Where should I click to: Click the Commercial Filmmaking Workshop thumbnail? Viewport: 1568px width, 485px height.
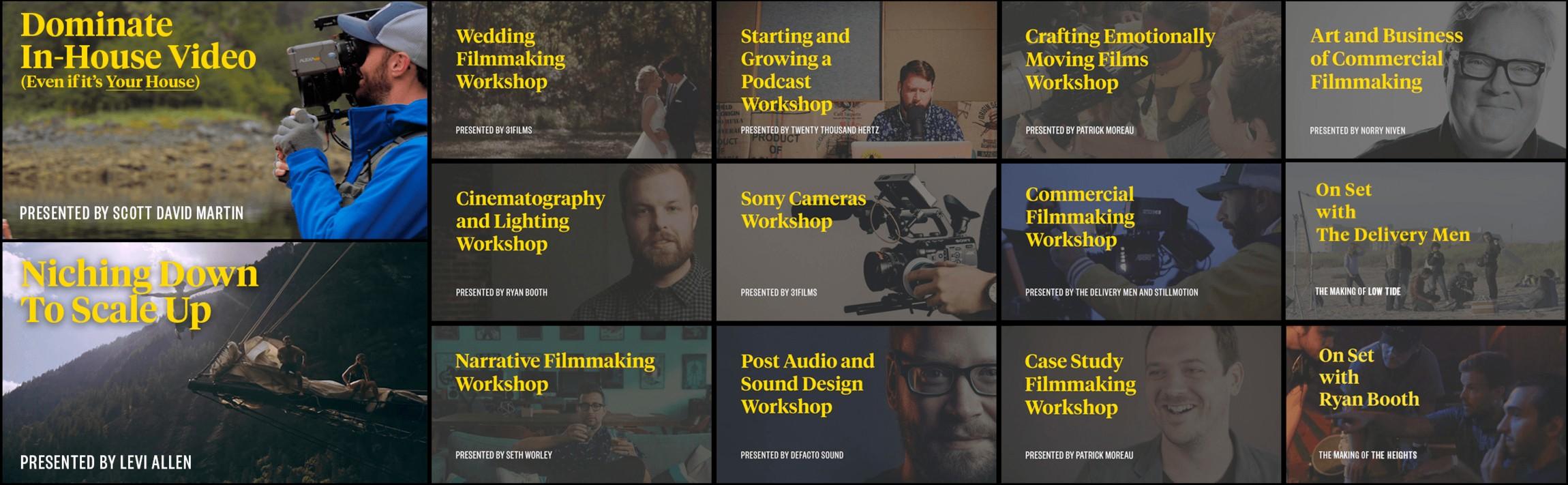pyautogui.click(x=1141, y=242)
